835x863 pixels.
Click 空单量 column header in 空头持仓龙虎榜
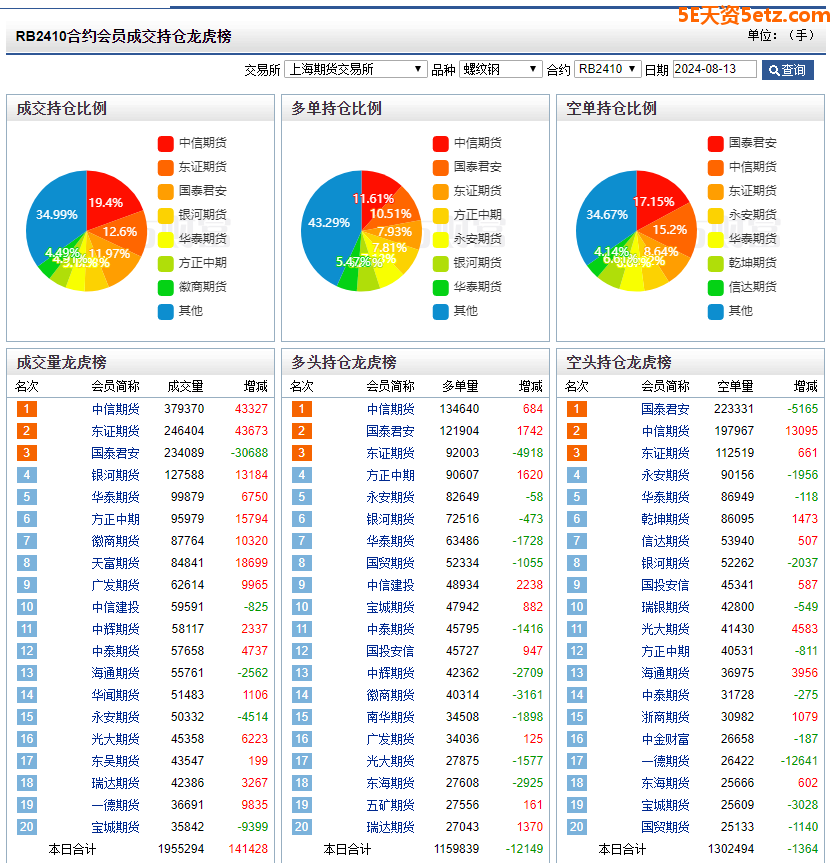point(735,386)
